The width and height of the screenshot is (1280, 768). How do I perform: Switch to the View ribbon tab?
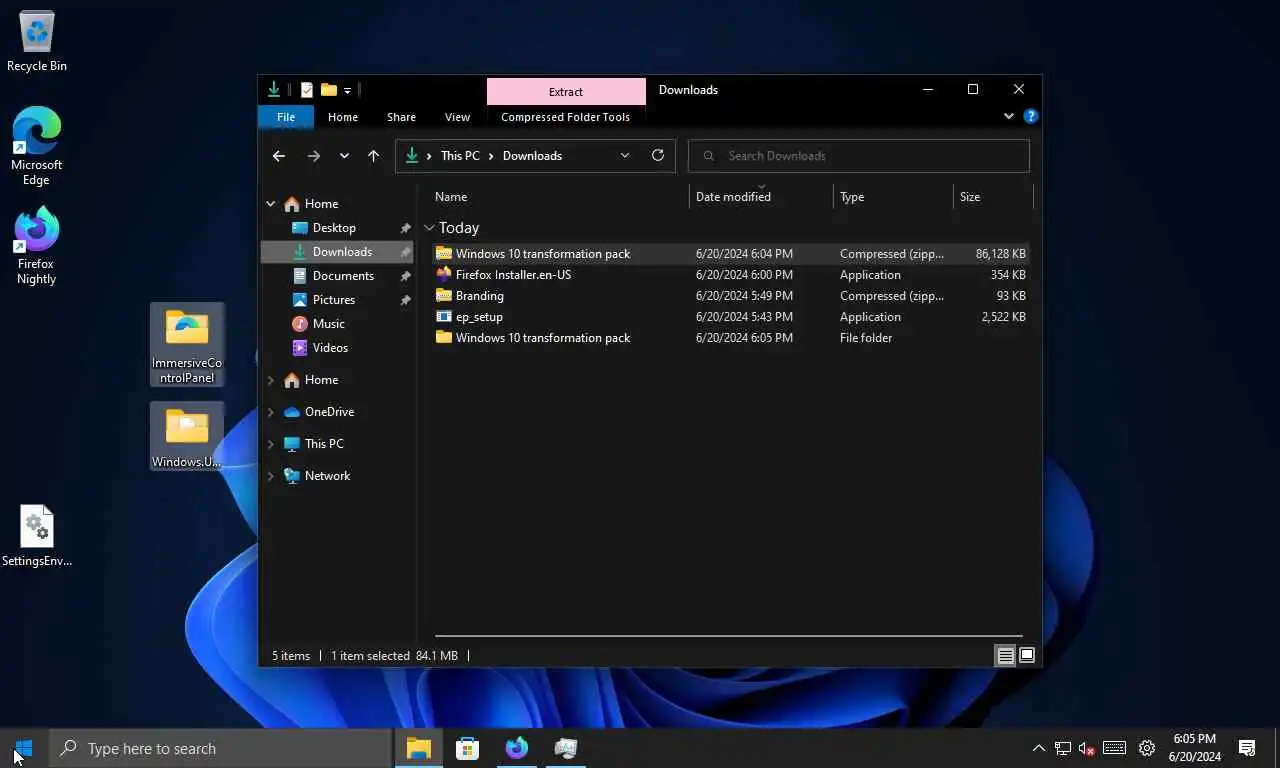(x=457, y=117)
